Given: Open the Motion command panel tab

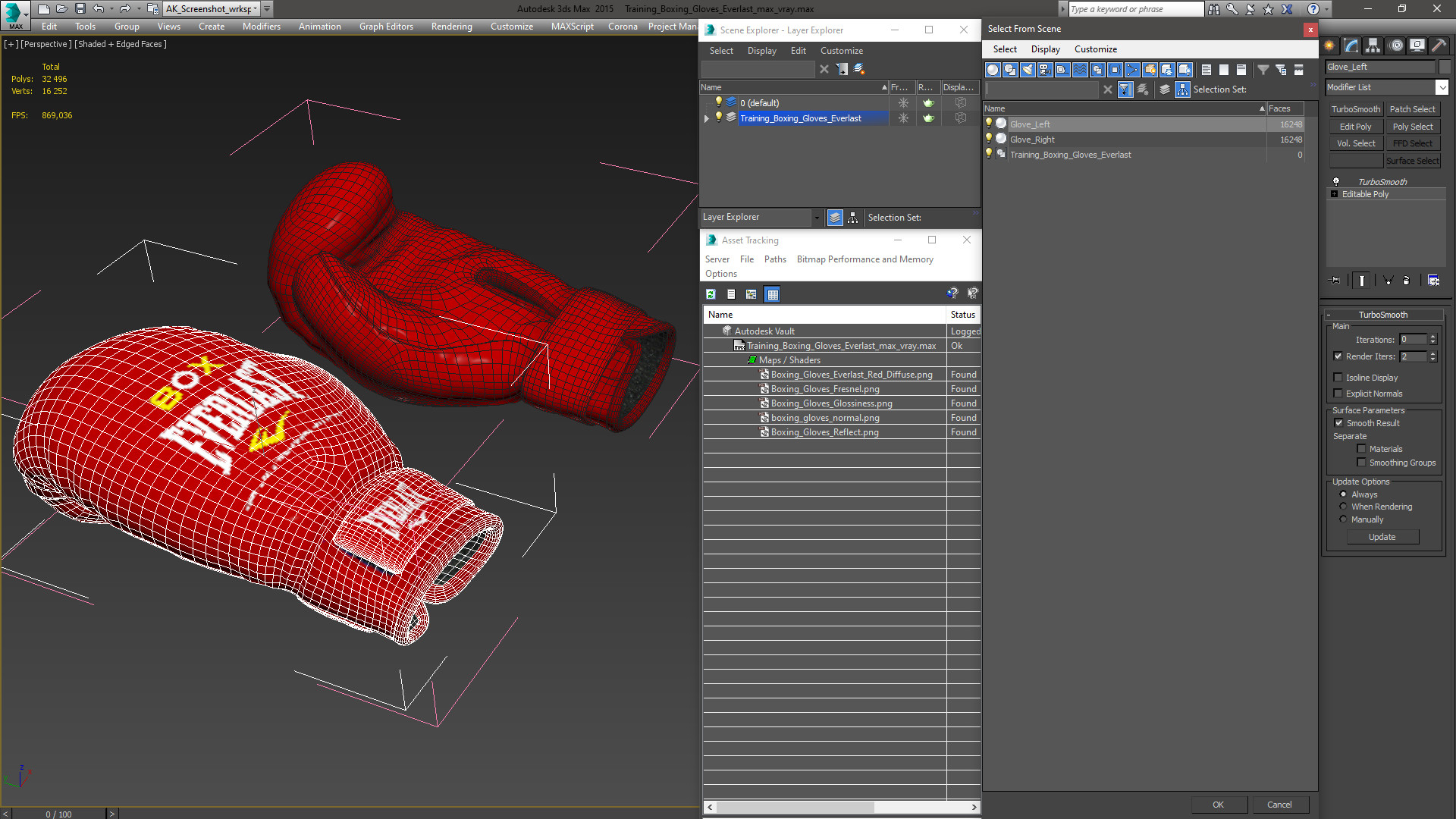Looking at the screenshot, I should coord(1396,45).
